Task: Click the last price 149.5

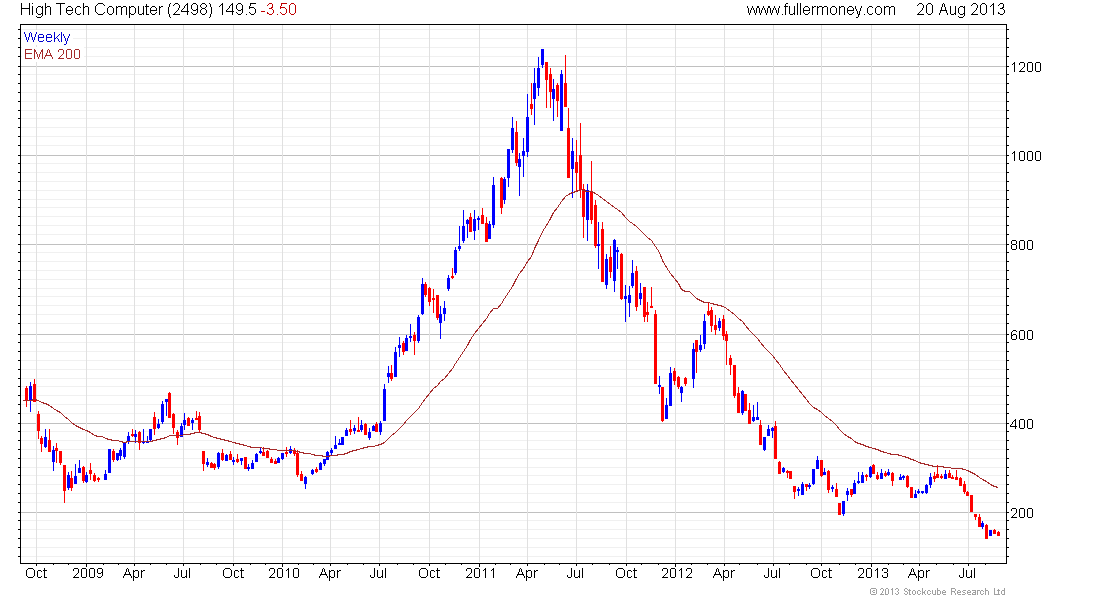Action: pyautogui.click(x=237, y=10)
